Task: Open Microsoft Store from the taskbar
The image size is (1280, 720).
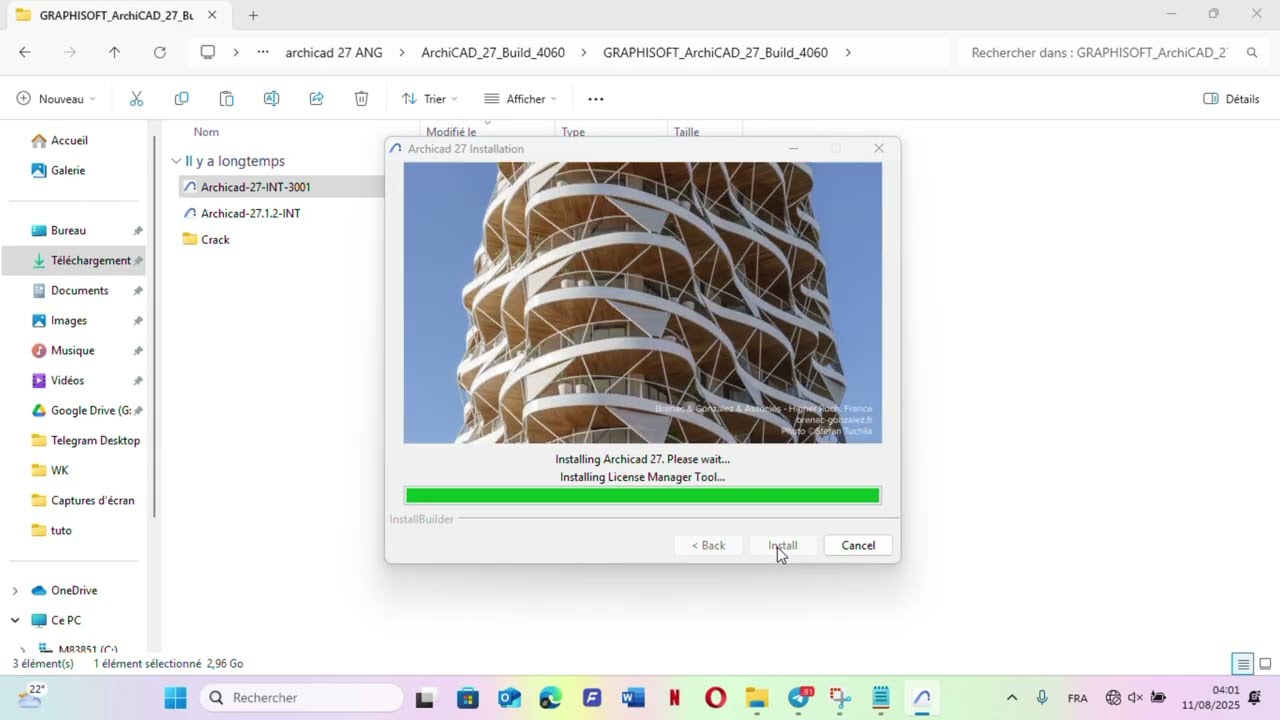Action: (467, 697)
